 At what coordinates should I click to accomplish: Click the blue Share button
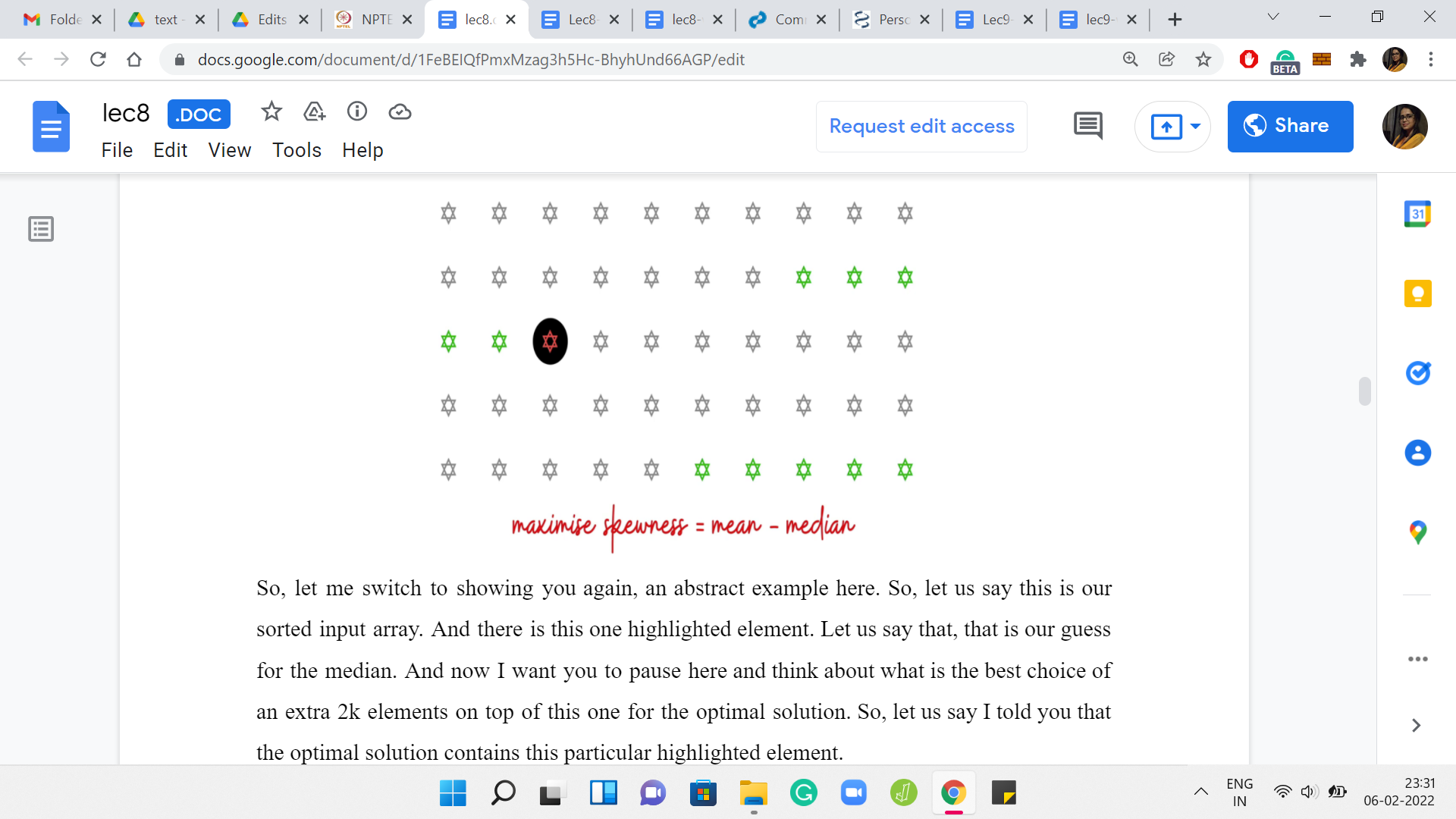pyautogui.click(x=1289, y=126)
